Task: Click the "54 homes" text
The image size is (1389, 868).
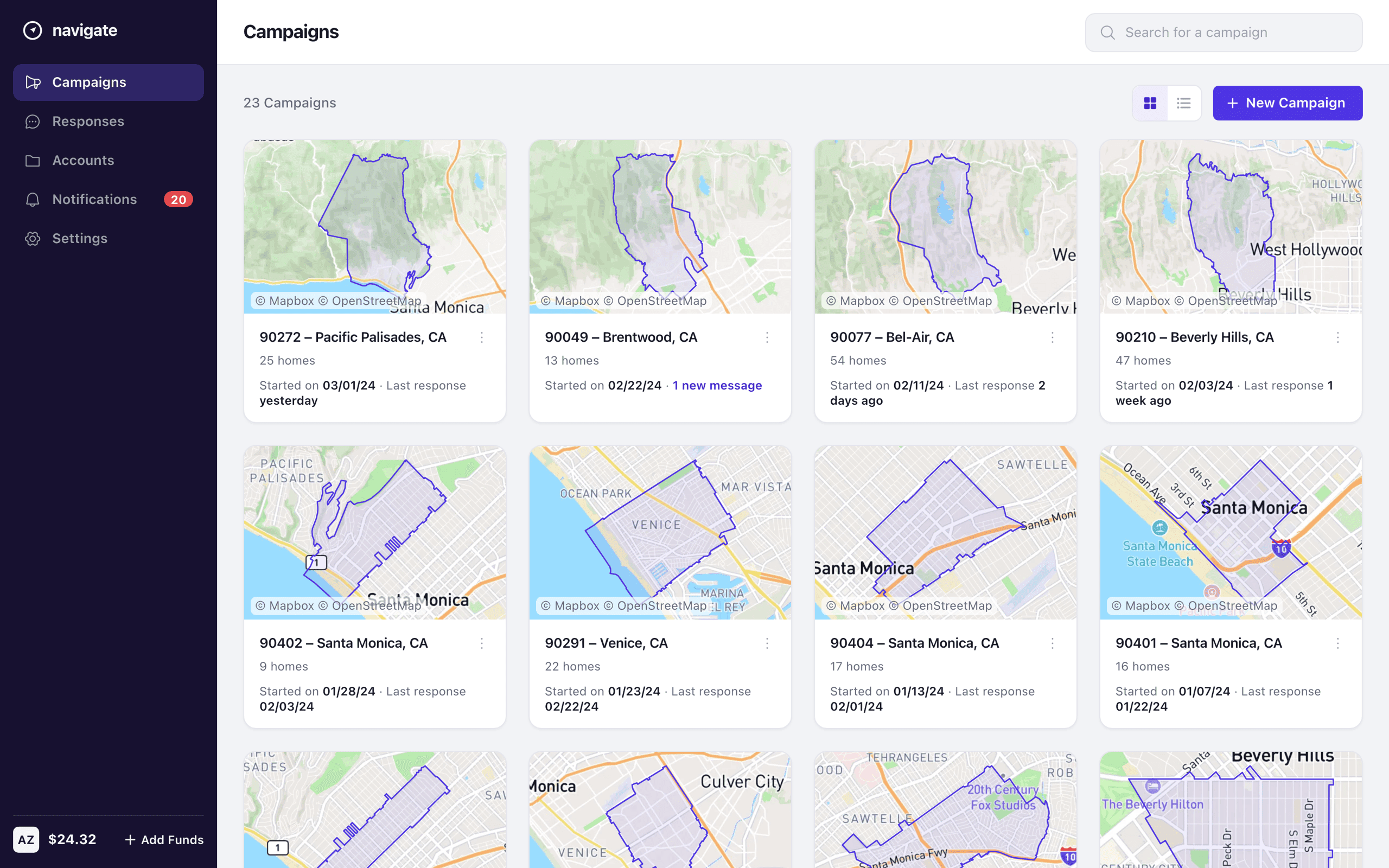Action: pyautogui.click(x=858, y=361)
